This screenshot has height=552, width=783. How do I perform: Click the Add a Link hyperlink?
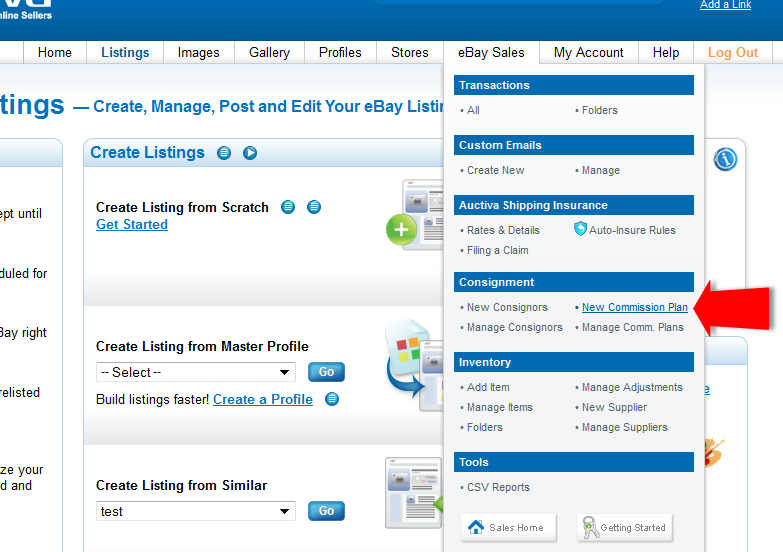(725, 5)
